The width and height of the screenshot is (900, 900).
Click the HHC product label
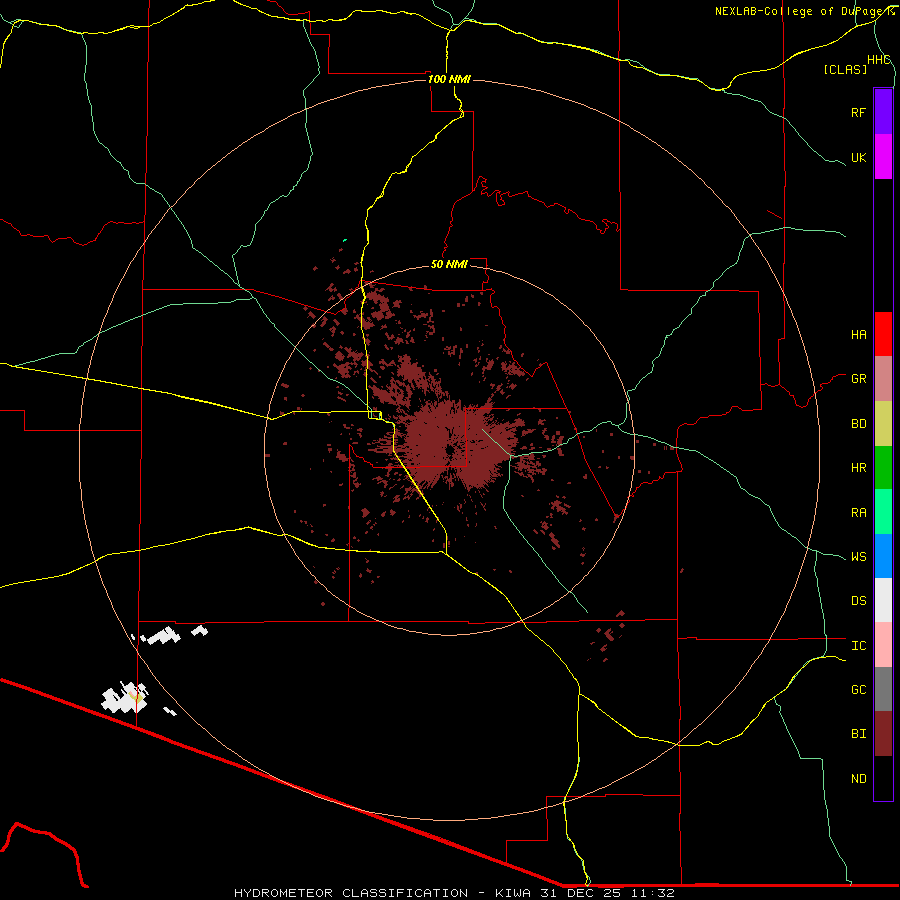879,60
